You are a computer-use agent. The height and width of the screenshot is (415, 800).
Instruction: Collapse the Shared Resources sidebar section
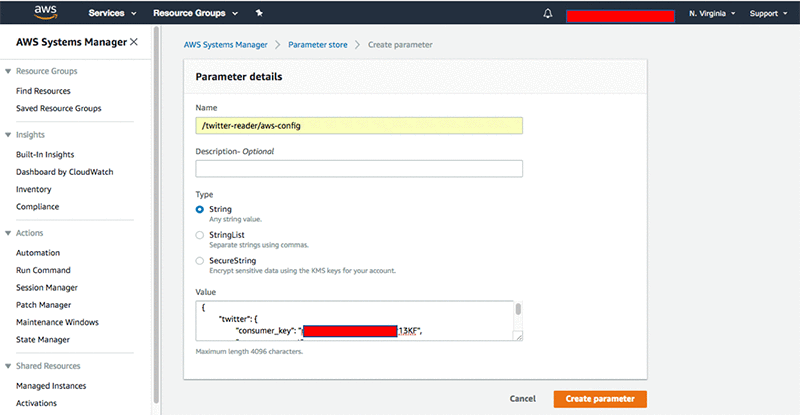(x=8, y=366)
